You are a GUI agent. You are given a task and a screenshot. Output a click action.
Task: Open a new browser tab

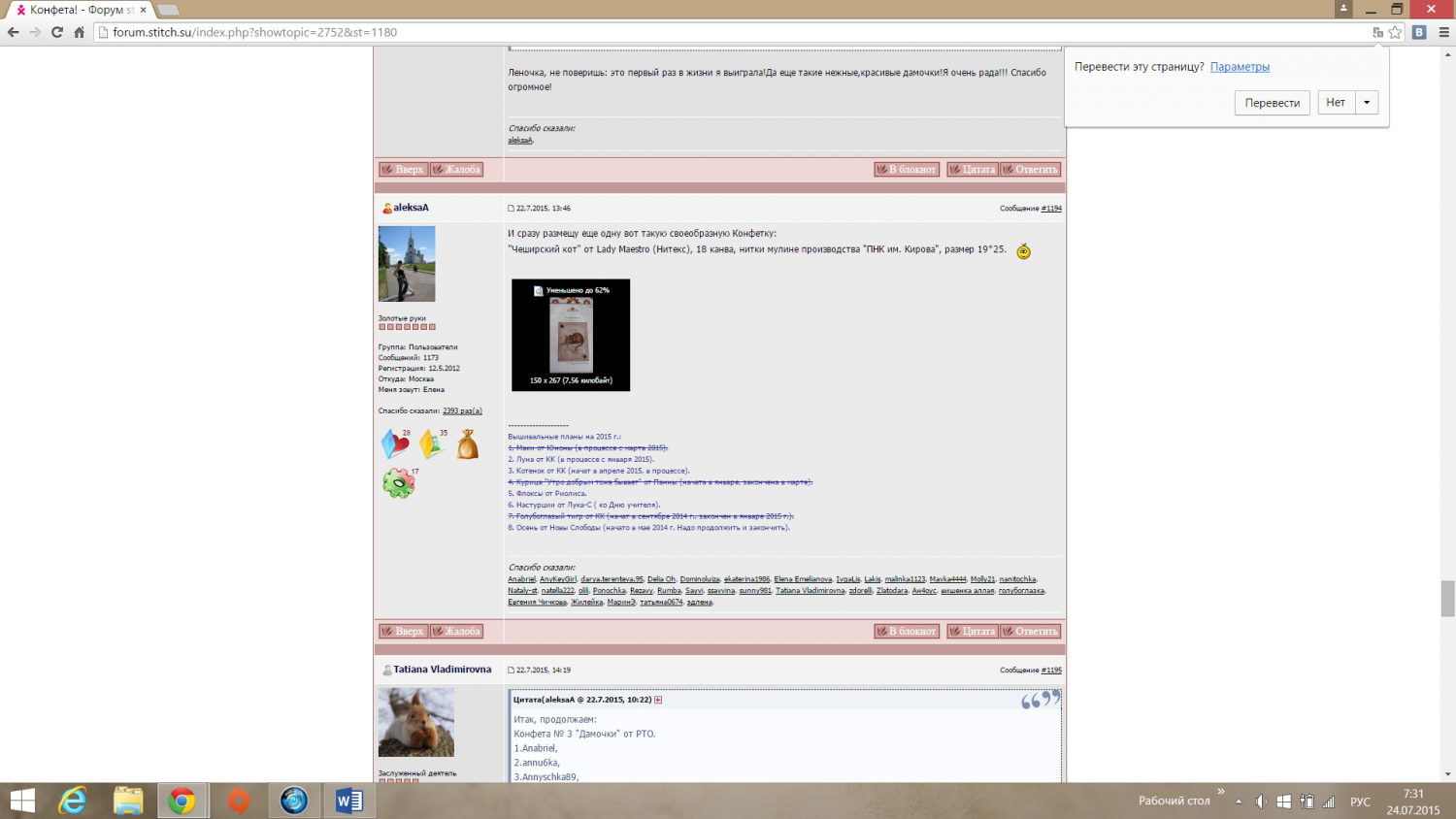(x=168, y=10)
